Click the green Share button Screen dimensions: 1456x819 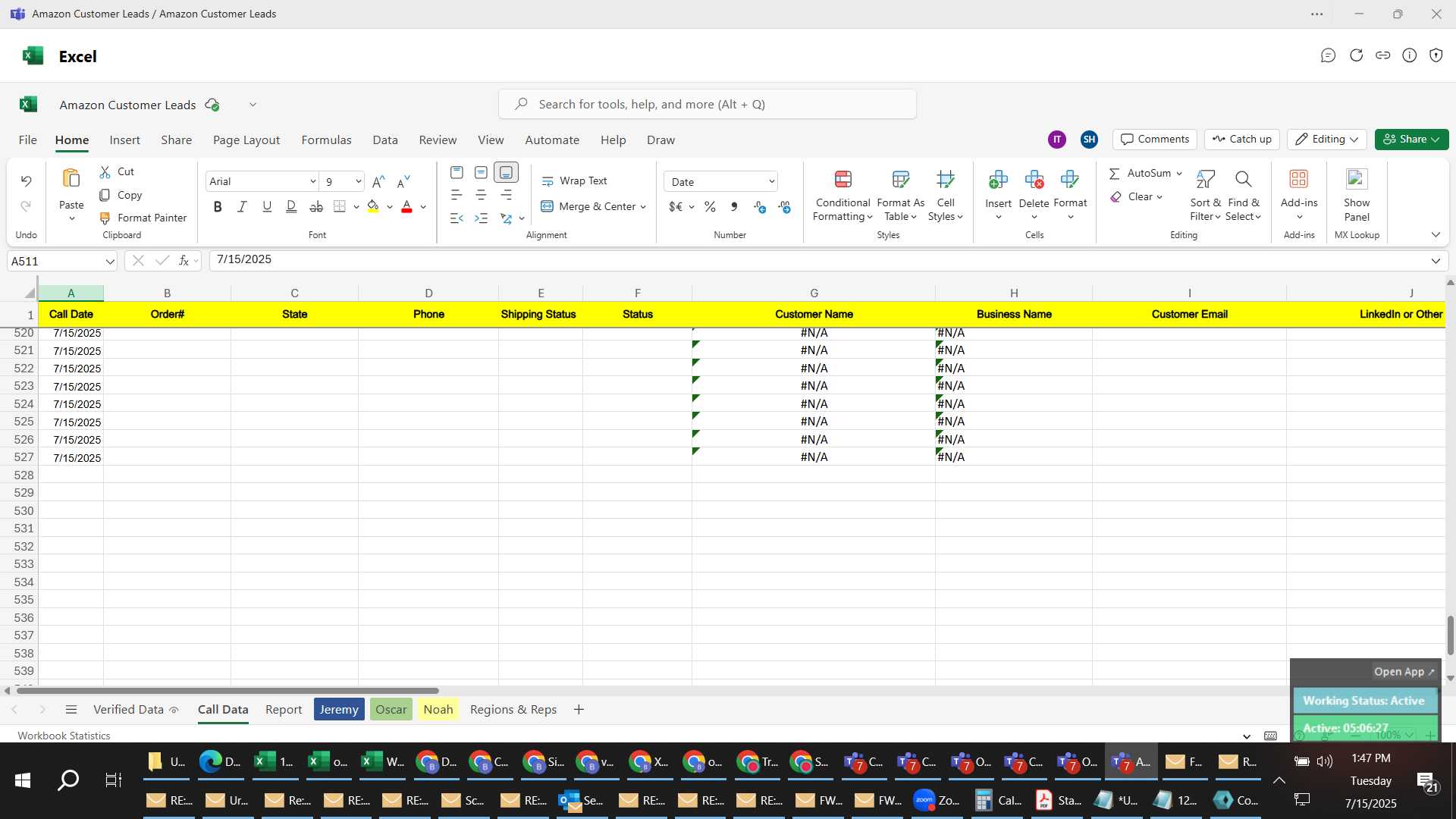(1411, 139)
